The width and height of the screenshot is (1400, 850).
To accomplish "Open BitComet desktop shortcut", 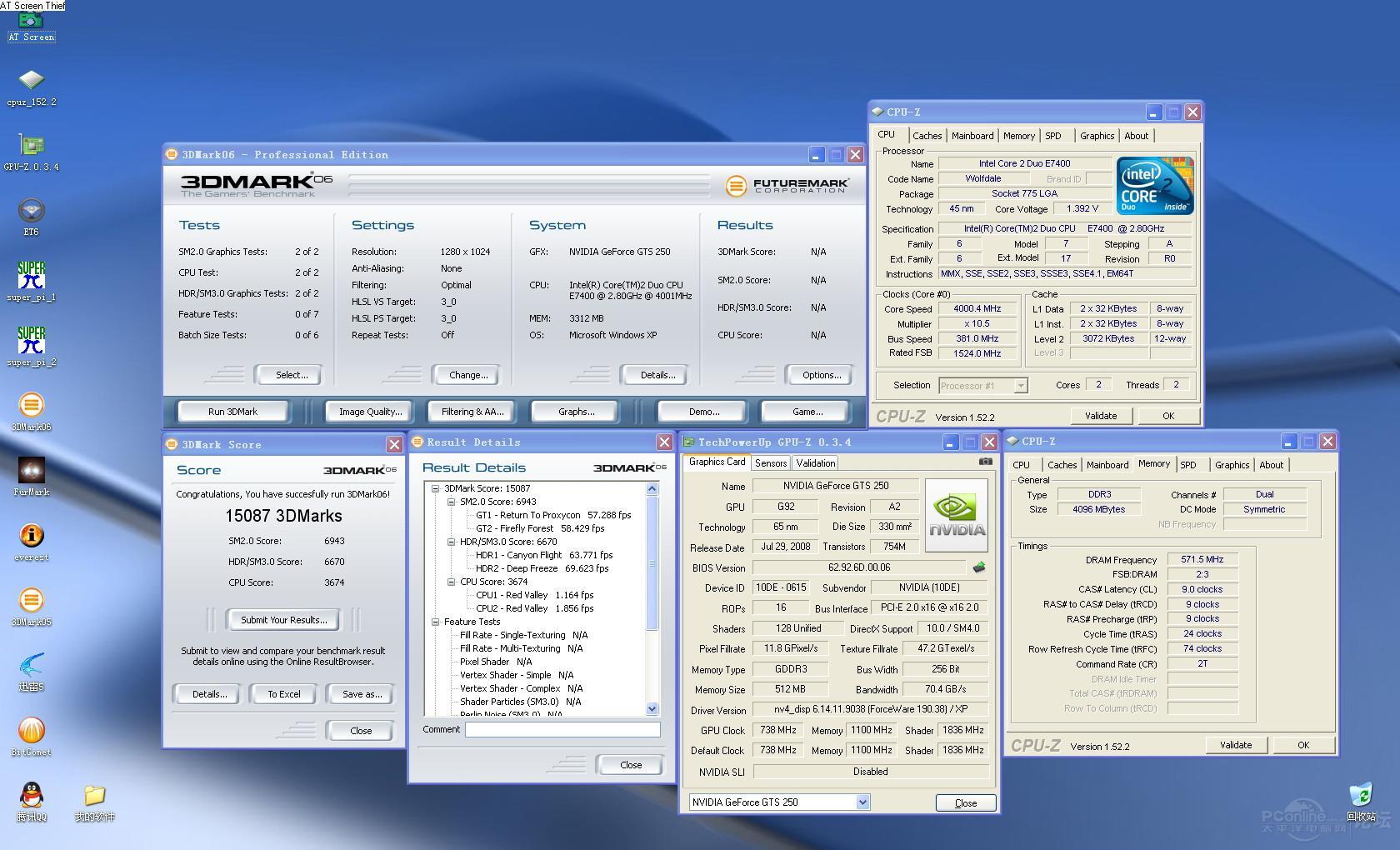I will tap(31, 737).
